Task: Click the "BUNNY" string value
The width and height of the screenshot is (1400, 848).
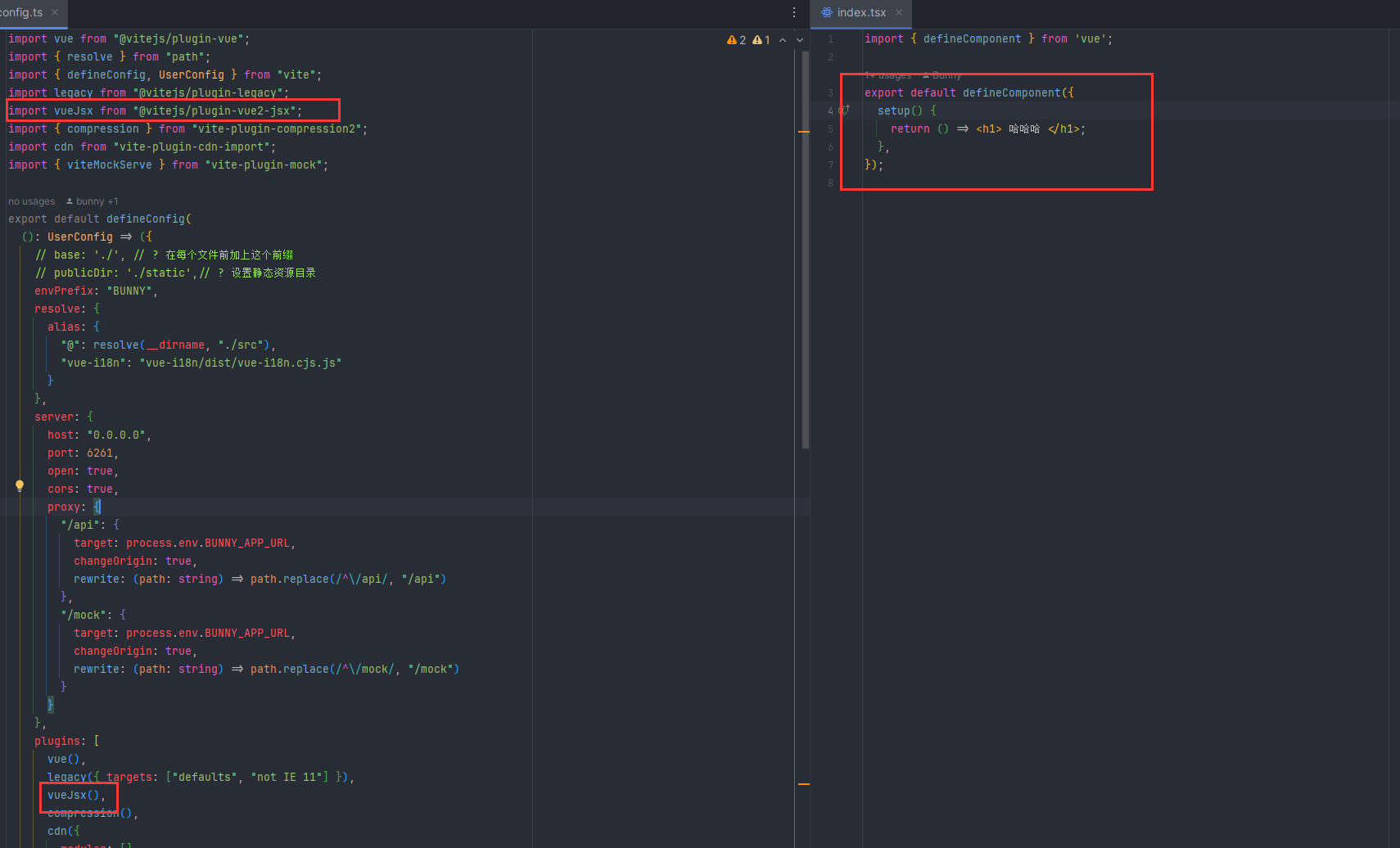Action: (129, 291)
